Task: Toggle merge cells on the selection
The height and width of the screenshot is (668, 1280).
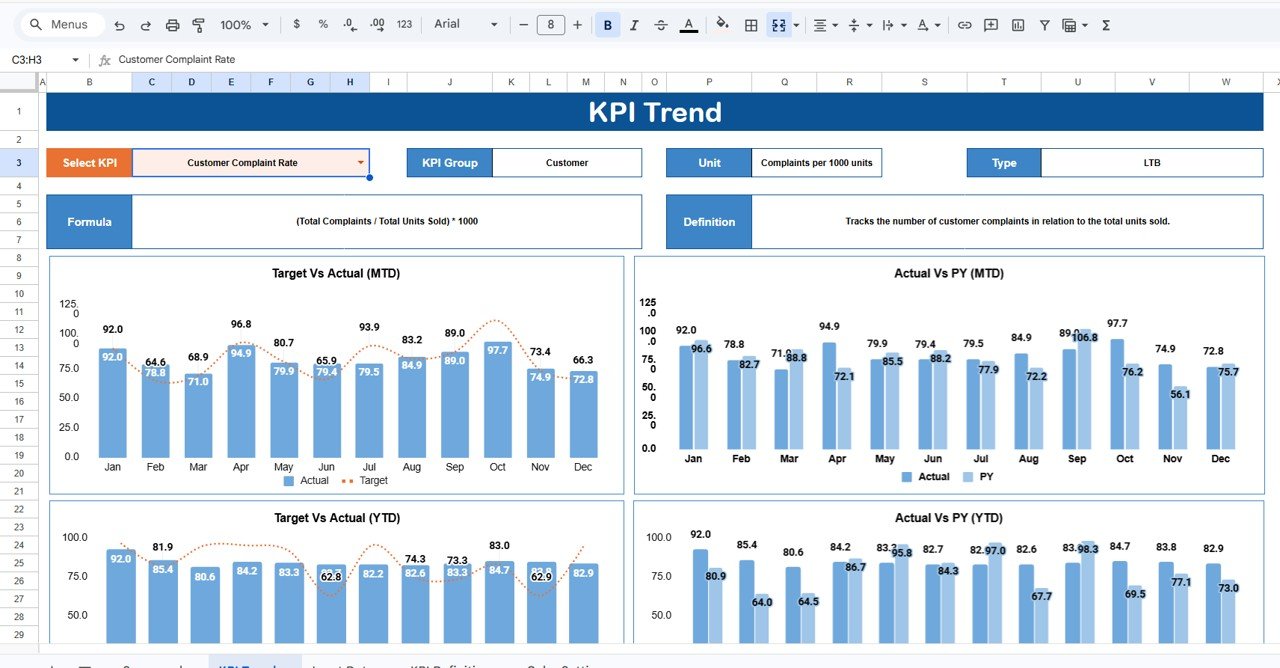Action: (778, 24)
